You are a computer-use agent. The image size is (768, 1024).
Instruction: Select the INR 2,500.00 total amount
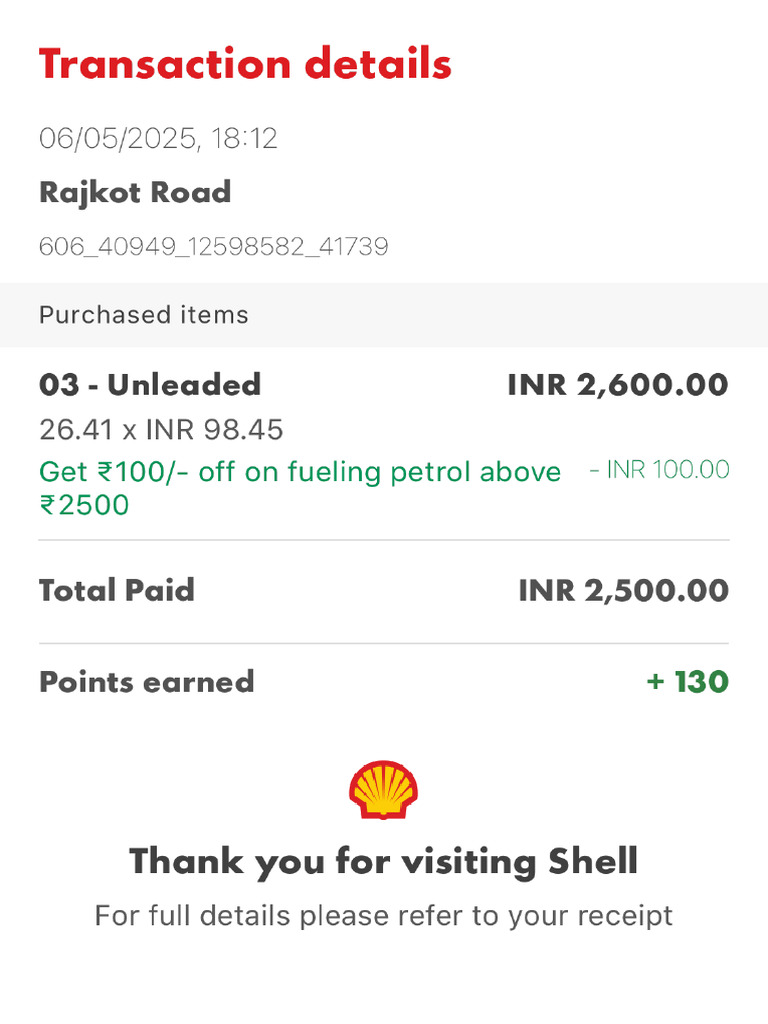[x=623, y=590]
